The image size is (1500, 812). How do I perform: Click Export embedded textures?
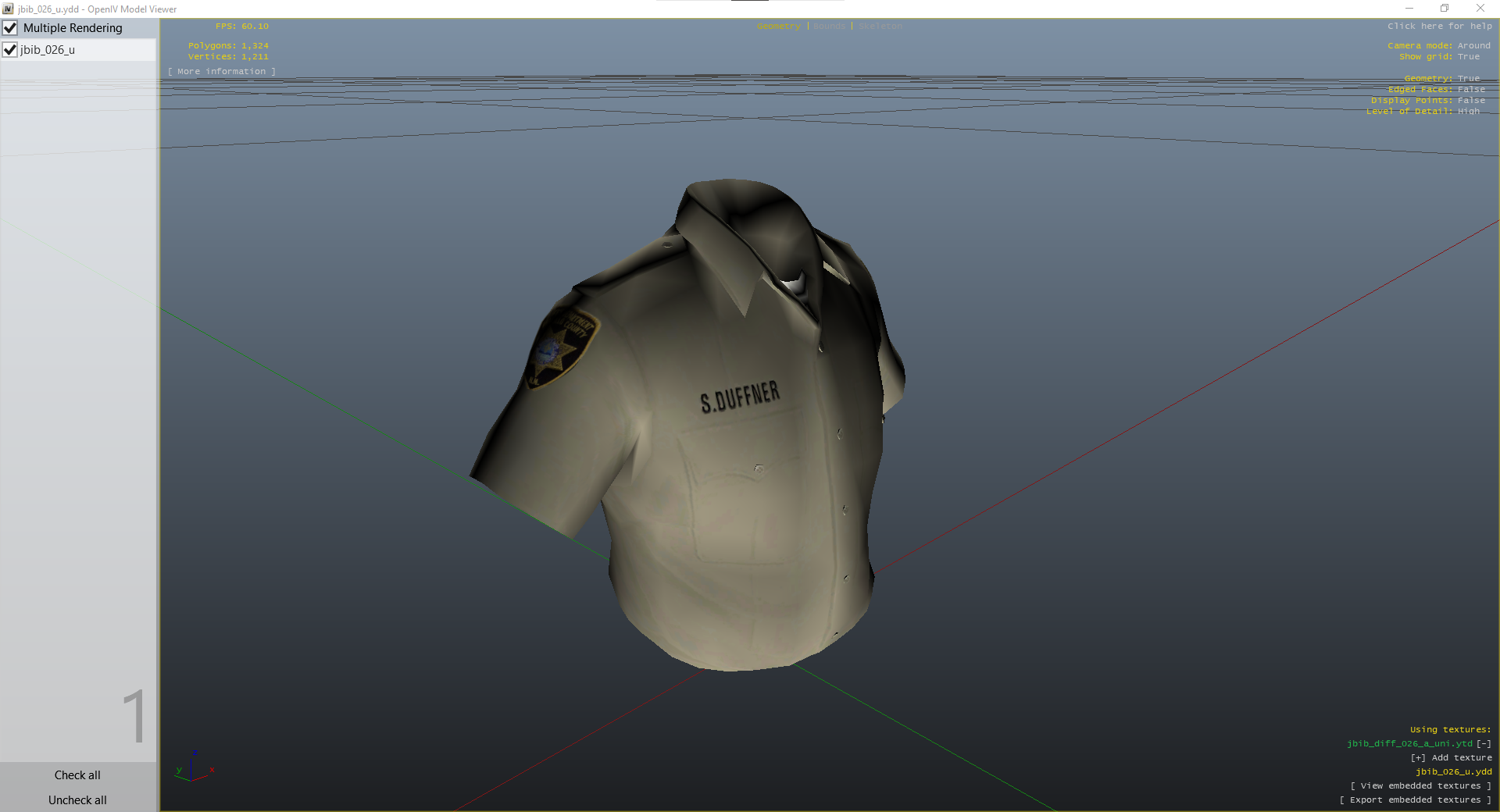[x=1415, y=800]
